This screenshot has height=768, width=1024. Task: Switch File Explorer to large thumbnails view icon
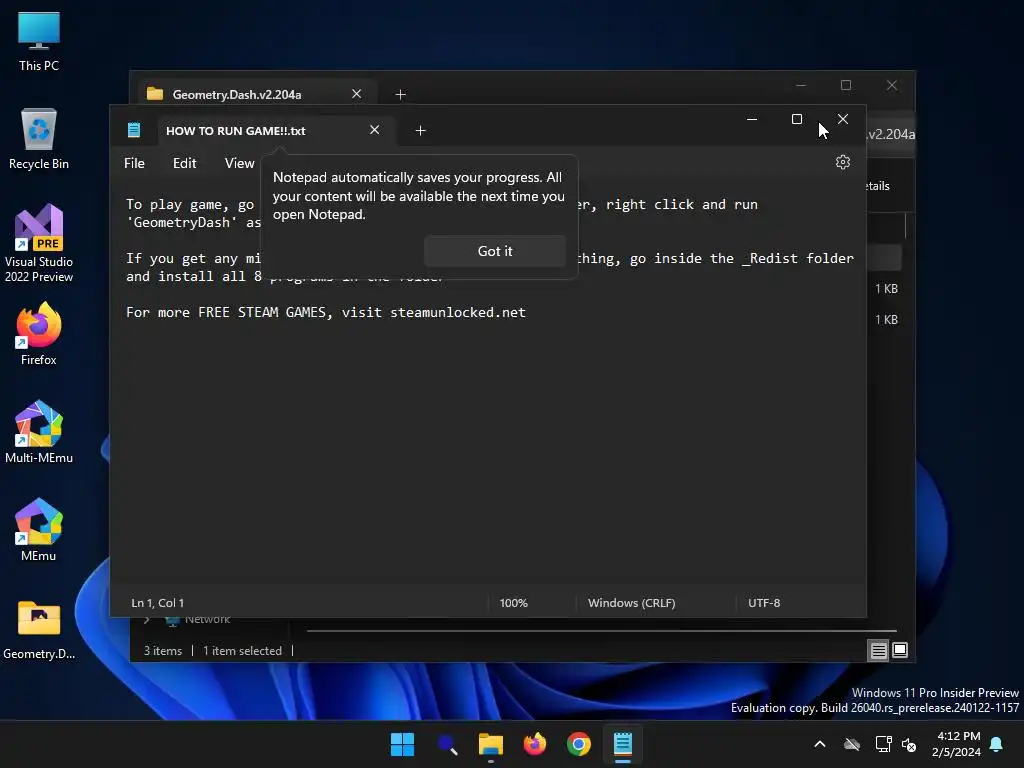900,650
